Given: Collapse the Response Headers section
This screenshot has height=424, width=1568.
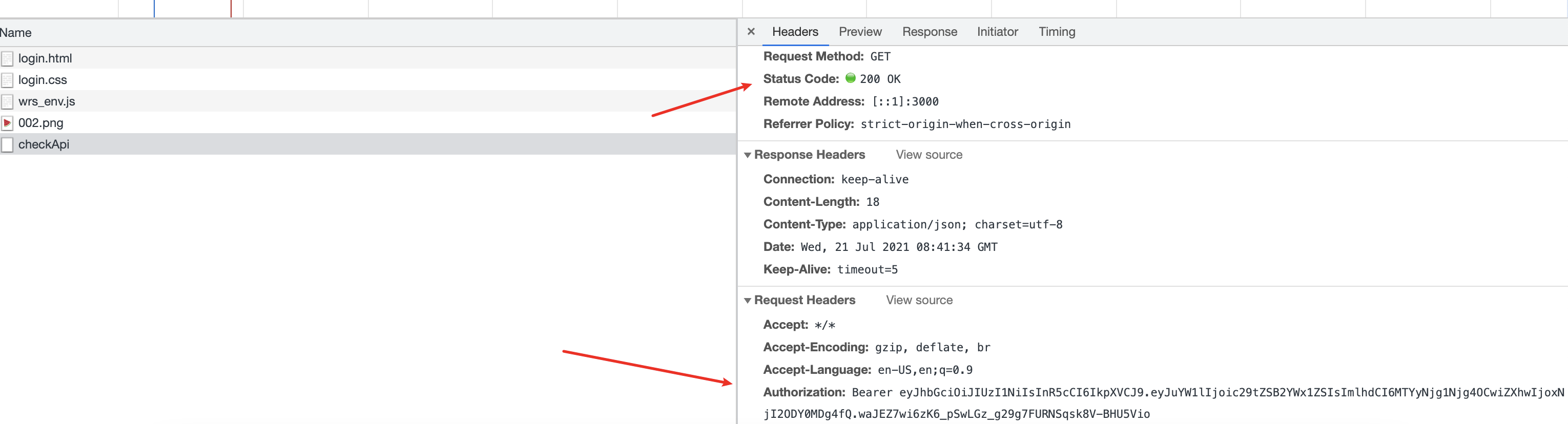Looking at the screenshot, I should point(748,155).
